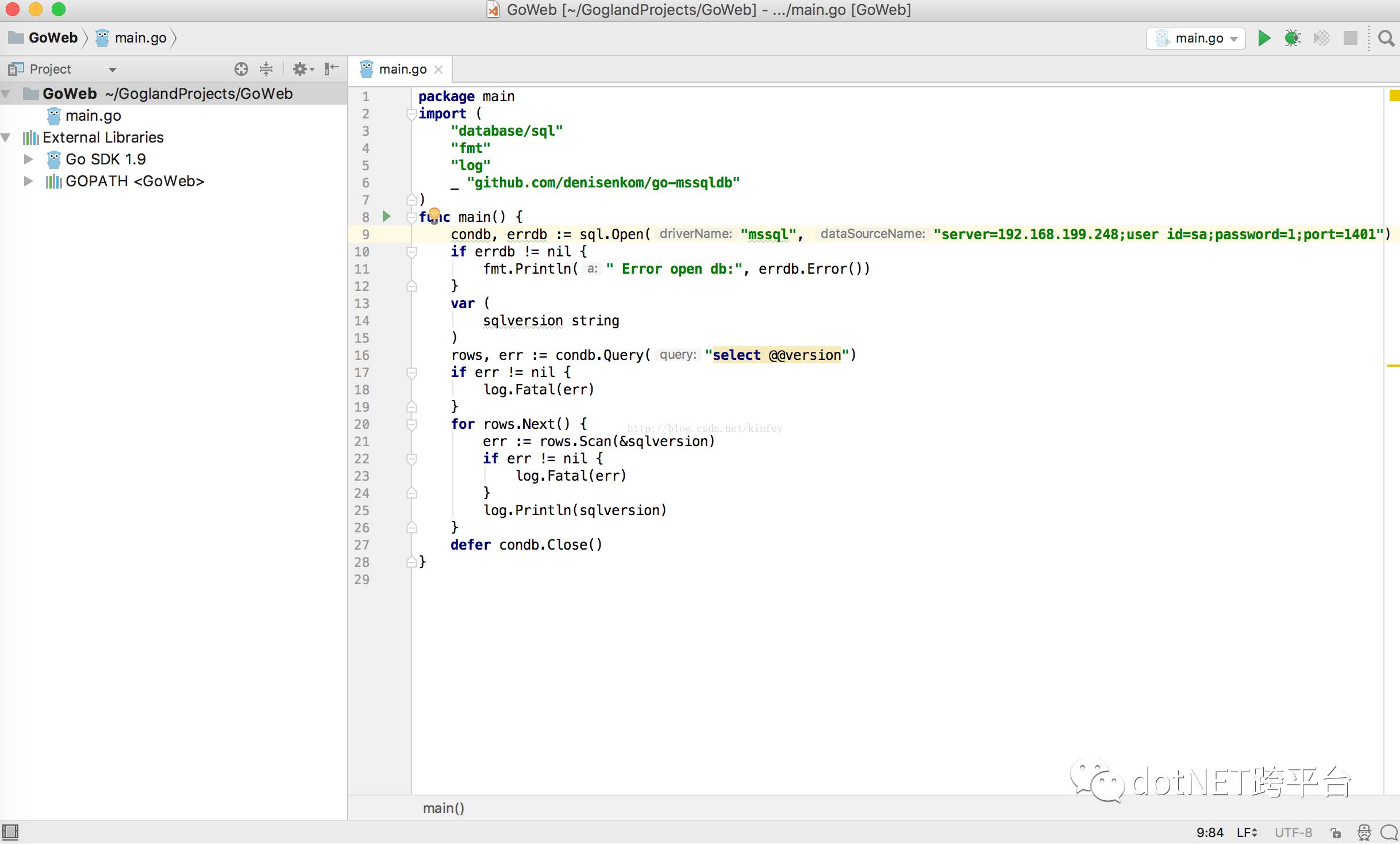Click the Stop square icon

(1350, 39)
